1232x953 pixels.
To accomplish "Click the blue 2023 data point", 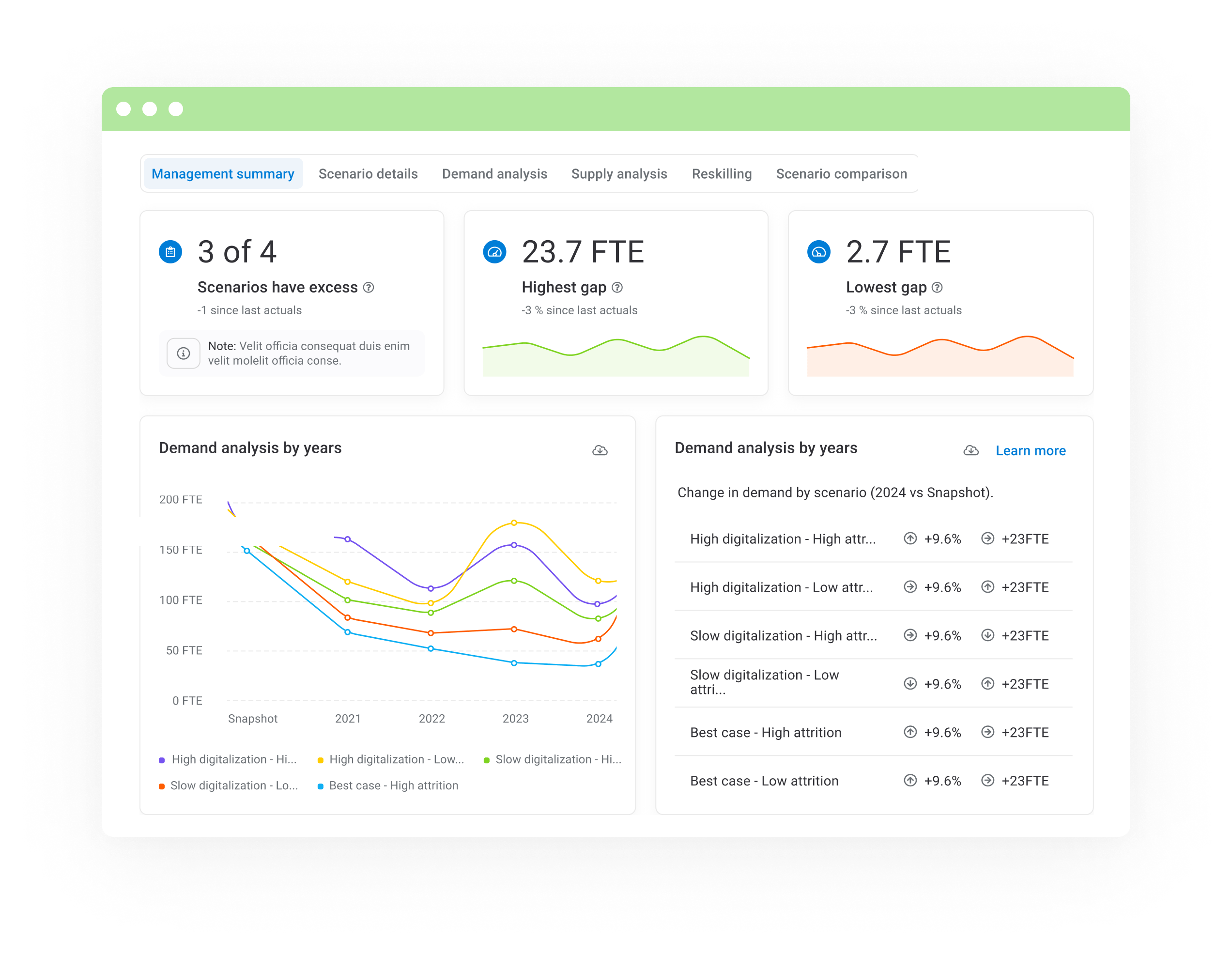I will pos(514,663).
